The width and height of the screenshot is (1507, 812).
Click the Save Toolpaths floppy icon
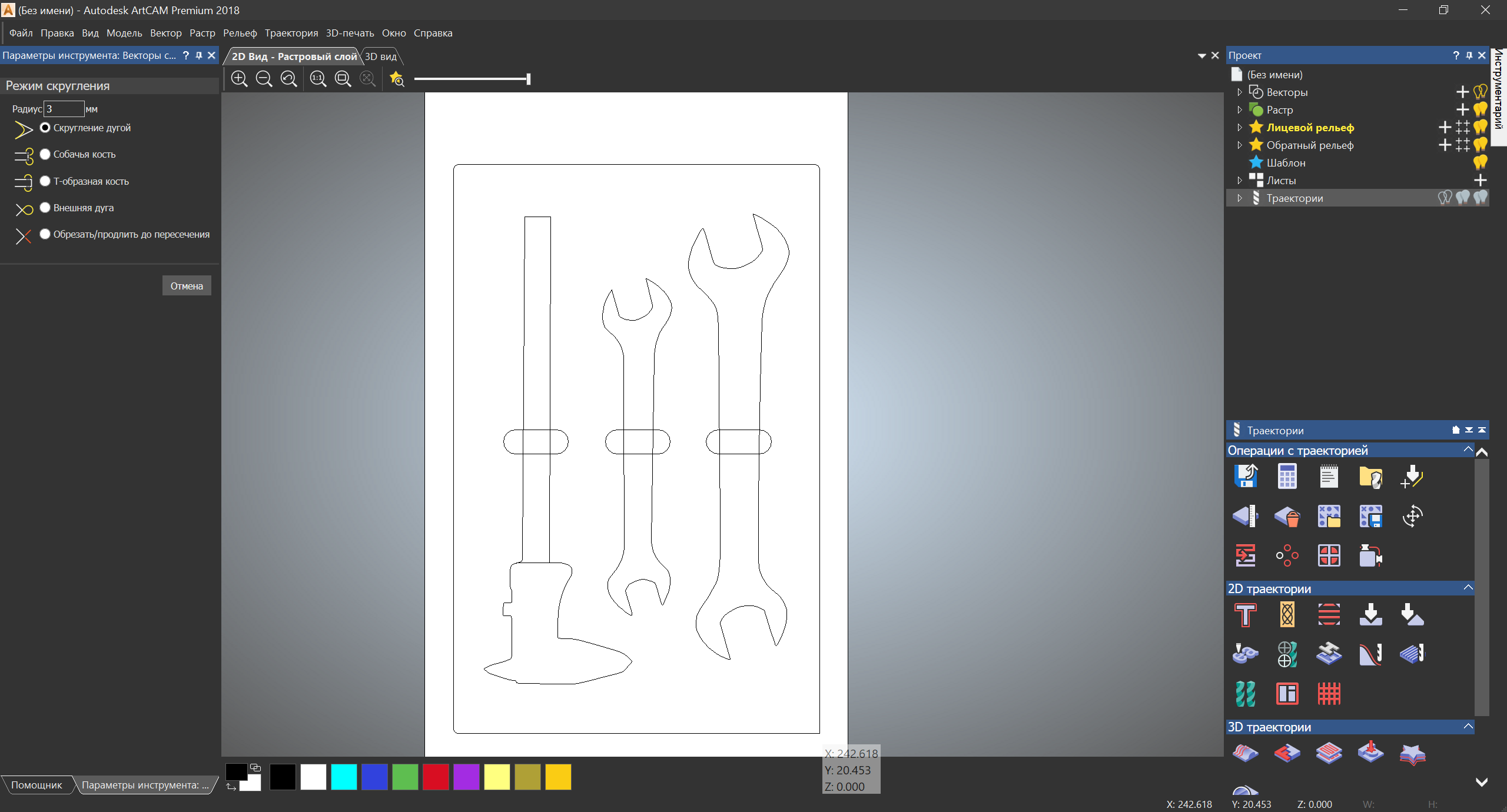click(x=1246, y=477)
